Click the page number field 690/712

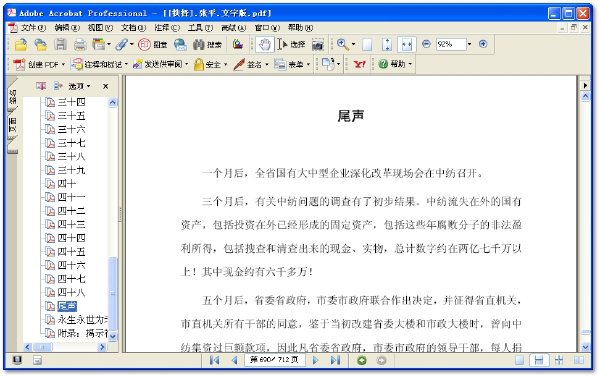[274, 360]
